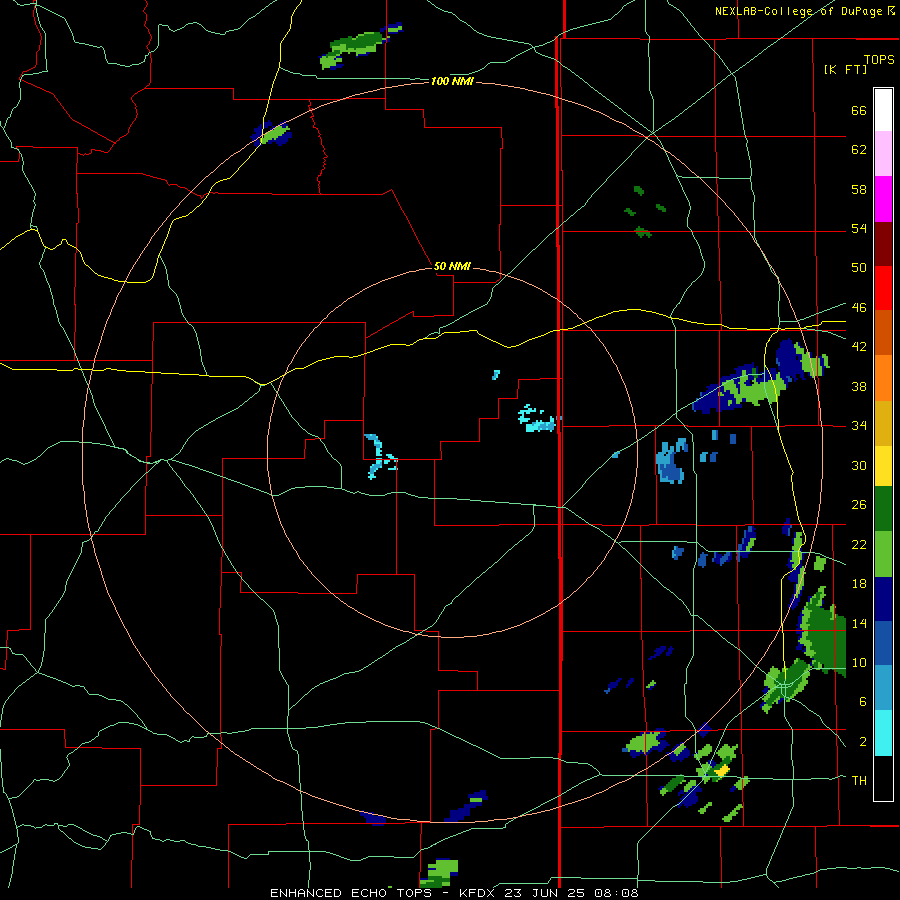
Task: Click the single yellow echo cell on the map
Action: [x=721, y=770]
